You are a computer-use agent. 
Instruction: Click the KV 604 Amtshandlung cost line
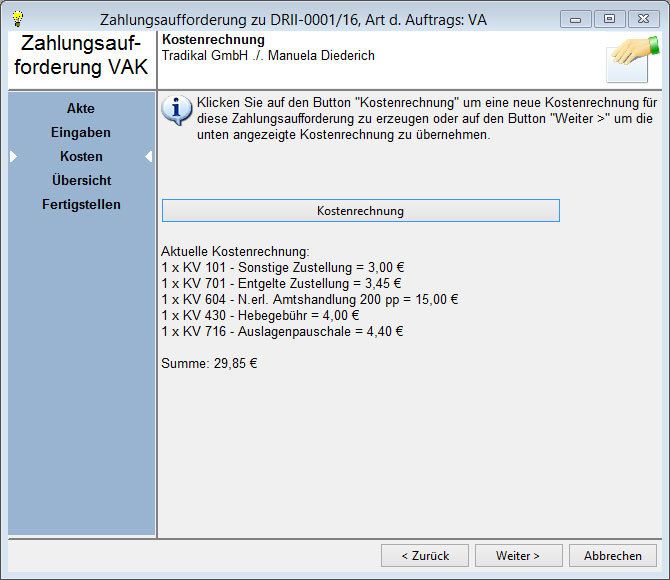pyautogui.click(x=309, y=299)
